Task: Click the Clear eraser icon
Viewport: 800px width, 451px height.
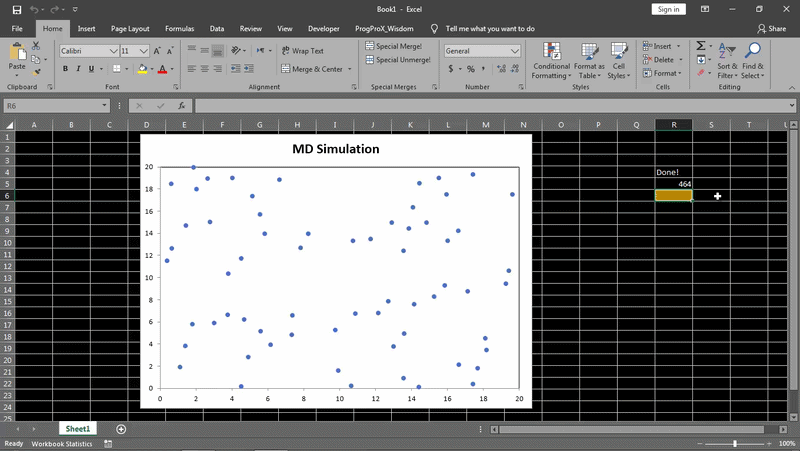Action: click(x=701, y=73)
